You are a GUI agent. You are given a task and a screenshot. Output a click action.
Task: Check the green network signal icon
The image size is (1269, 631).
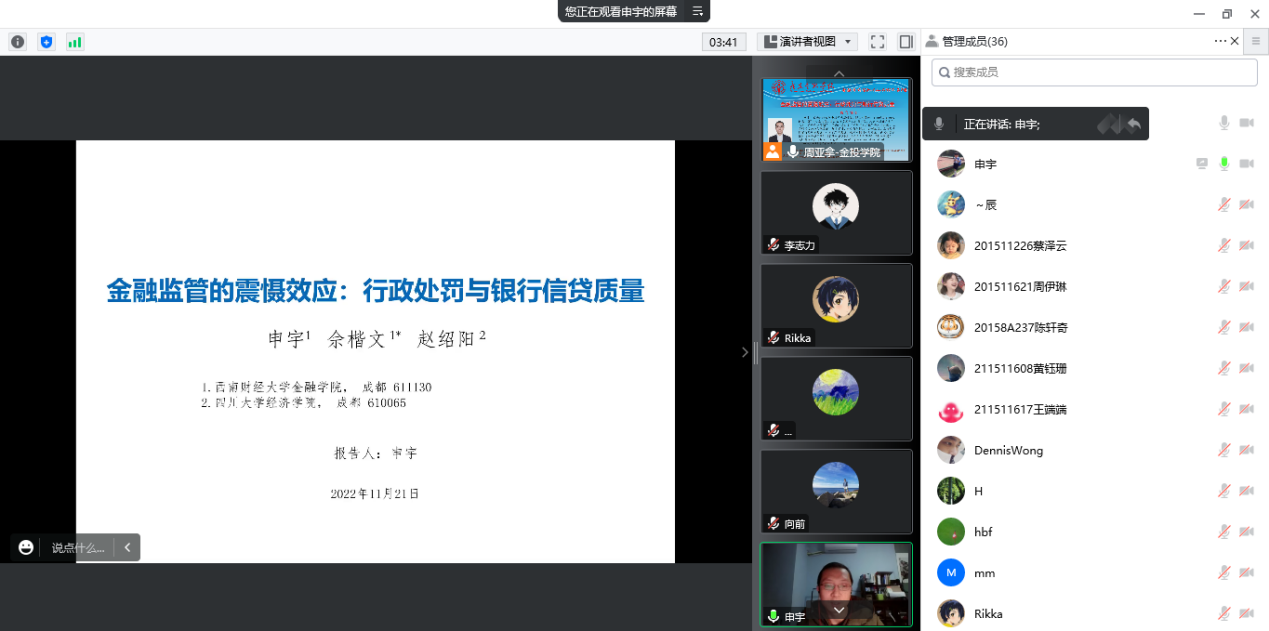(75, 42)
